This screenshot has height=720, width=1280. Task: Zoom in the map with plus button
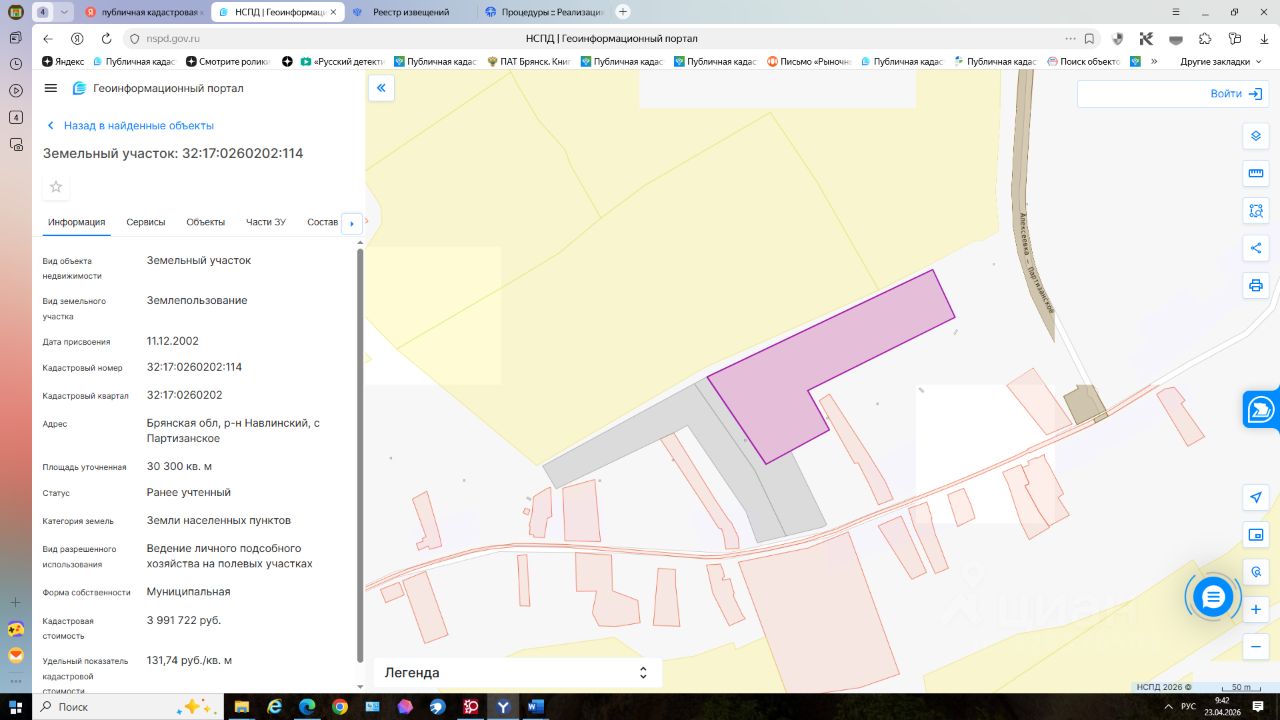pos(1256,609)
